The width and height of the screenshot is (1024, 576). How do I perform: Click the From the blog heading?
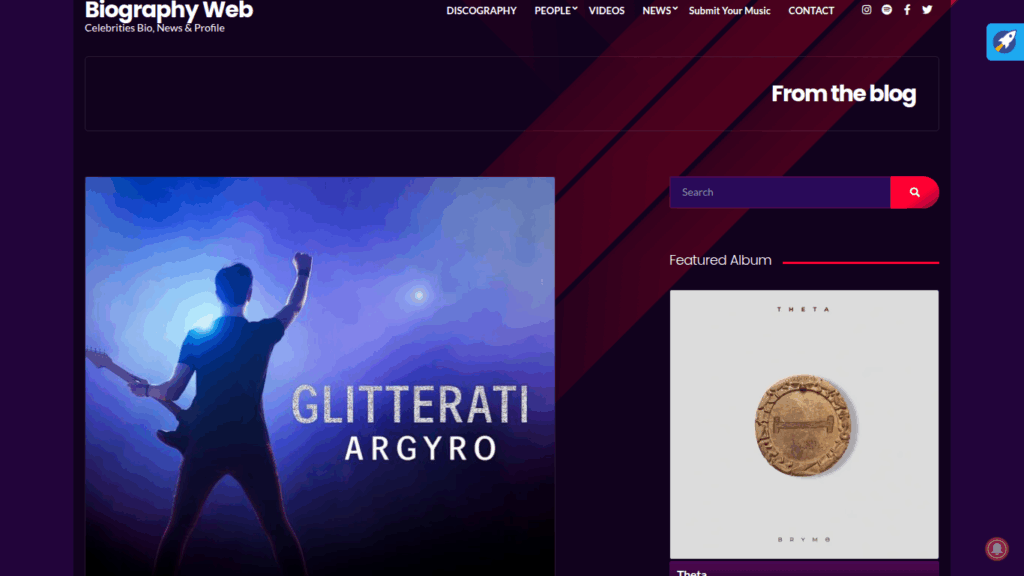click(843, 93)
